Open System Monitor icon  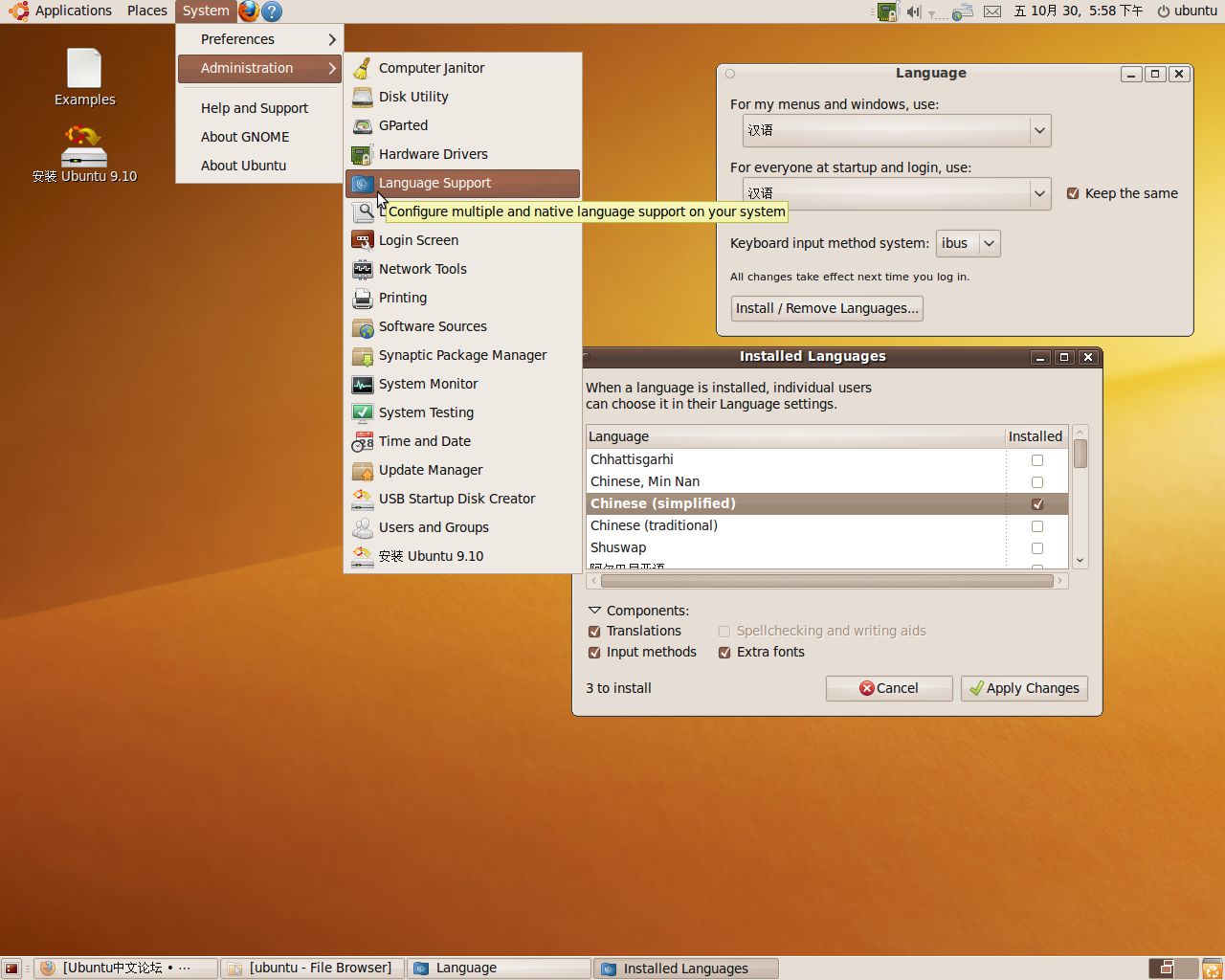(x=363, y=384)
